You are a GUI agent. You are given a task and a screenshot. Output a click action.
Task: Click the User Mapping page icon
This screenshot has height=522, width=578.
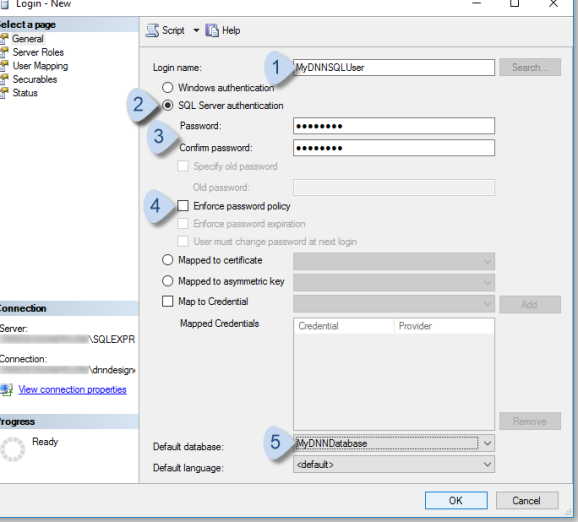[4, 66]
